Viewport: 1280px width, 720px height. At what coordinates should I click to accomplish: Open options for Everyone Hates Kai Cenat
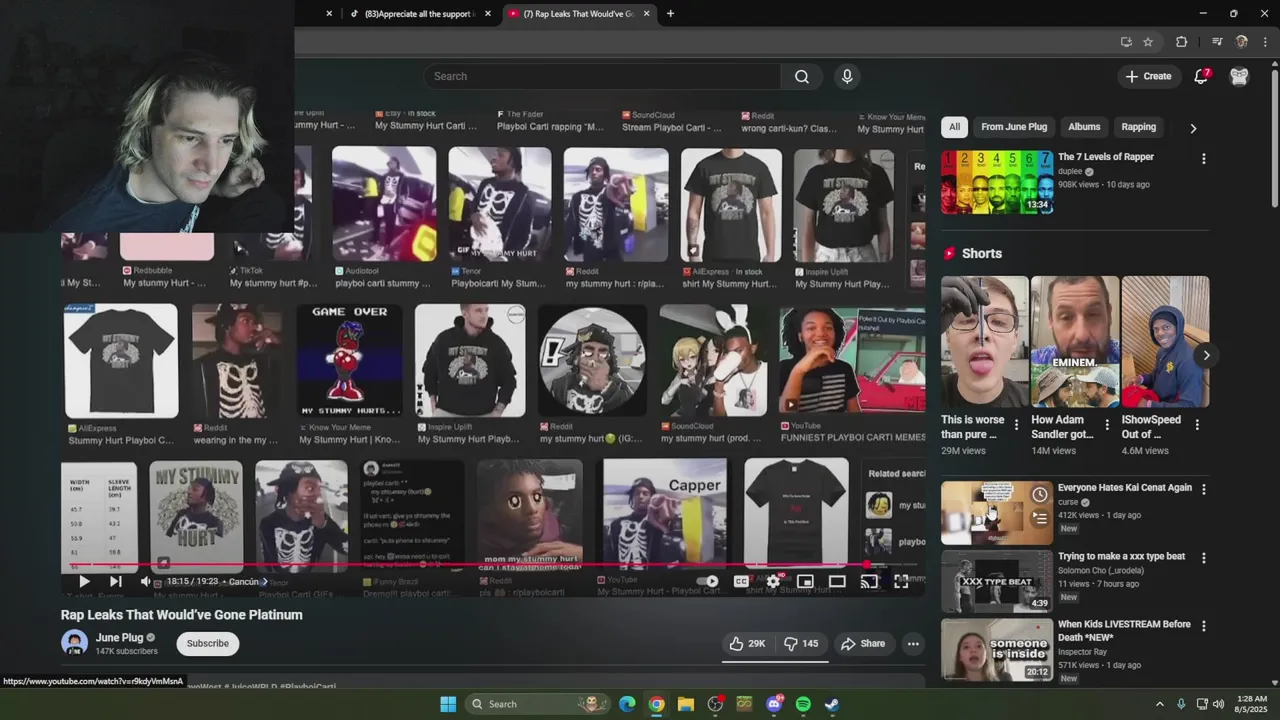[x=1203, y=489]
